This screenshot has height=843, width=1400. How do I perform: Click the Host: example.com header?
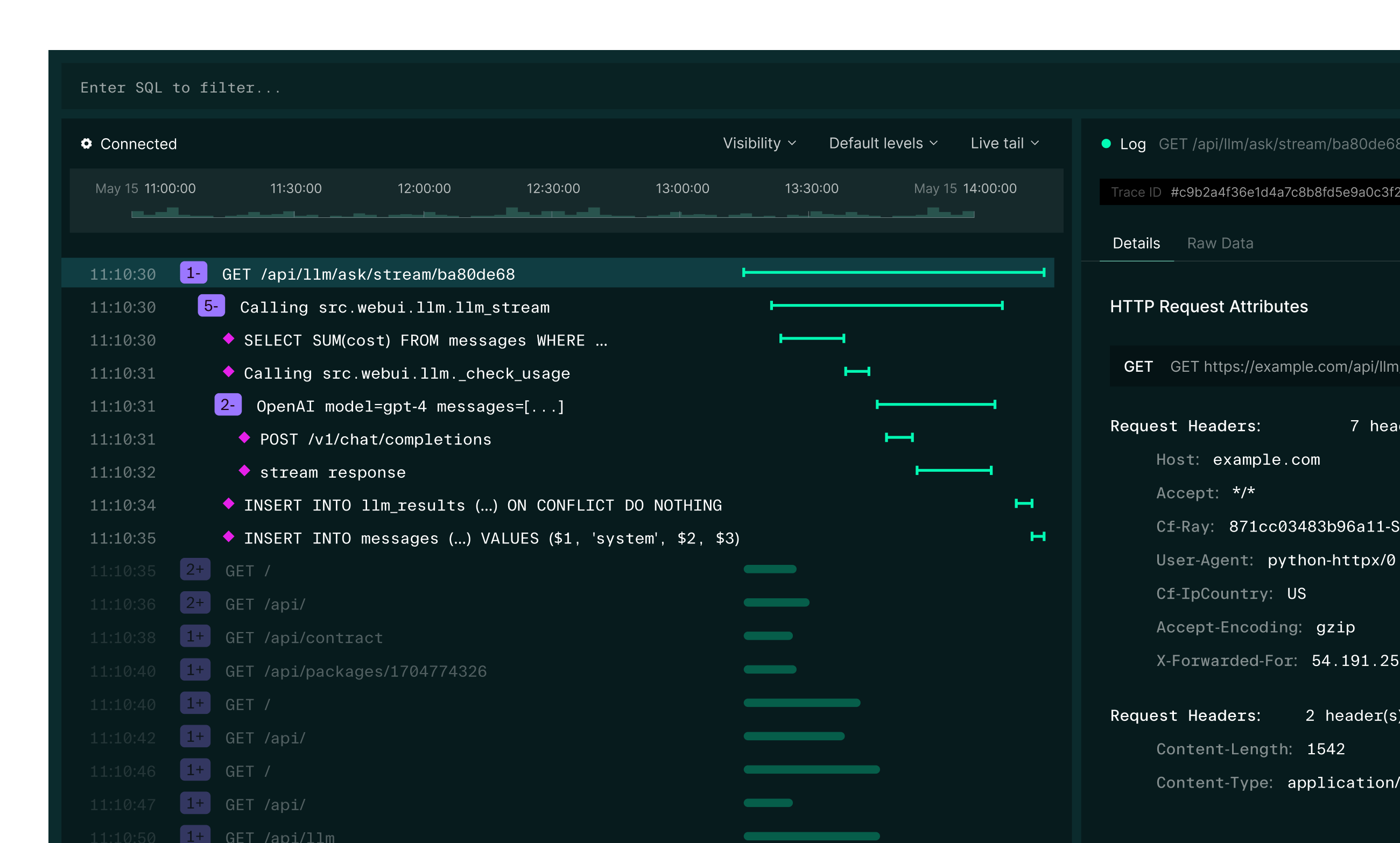[x=1237, y=459]
